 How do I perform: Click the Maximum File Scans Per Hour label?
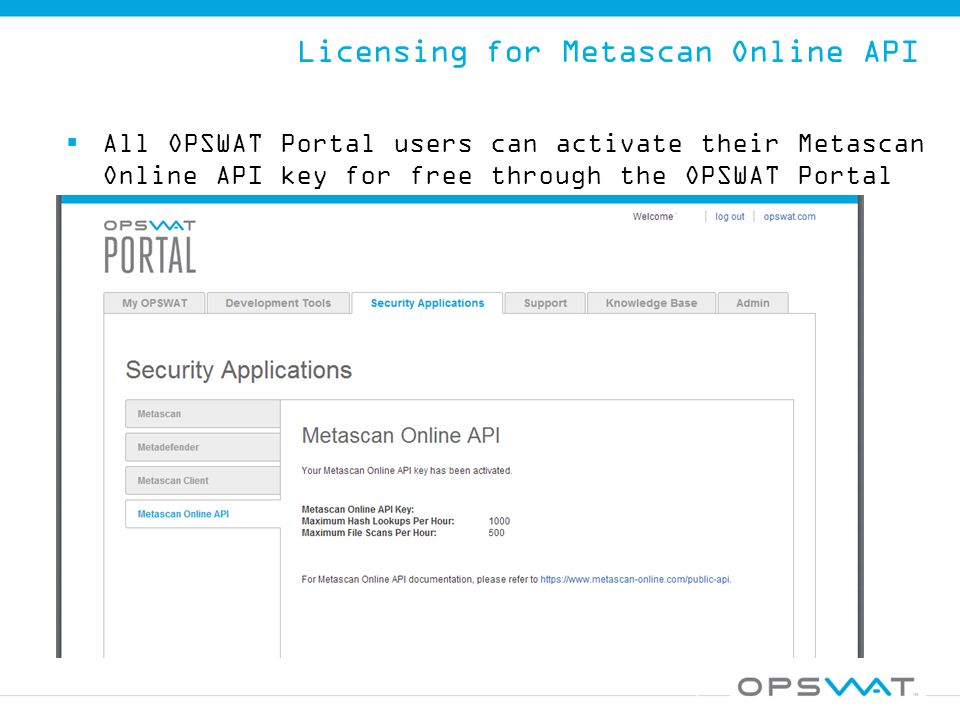pyautogui.click(x=369, y=533)
